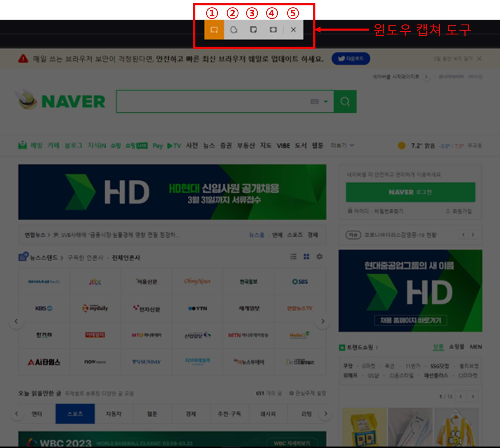This screenshot has height=448, width=500.
Task: Click the AI타임스 press logo
Action: pos(44,362)
